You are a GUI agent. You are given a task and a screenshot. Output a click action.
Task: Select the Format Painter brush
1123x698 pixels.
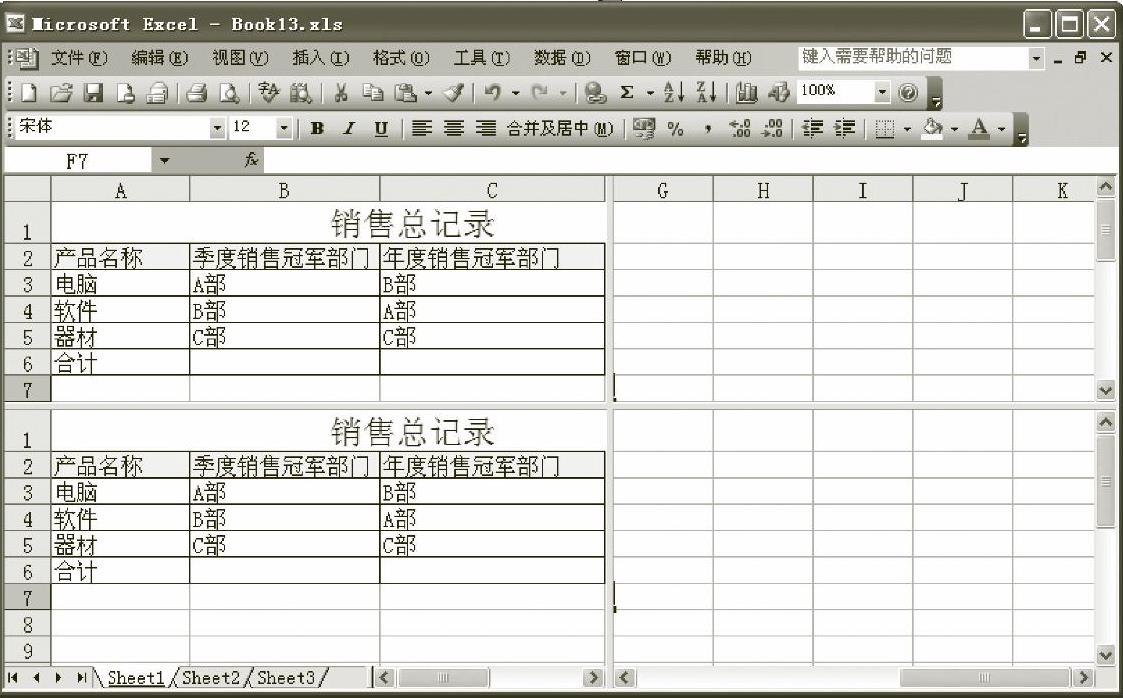coord(454,92)
